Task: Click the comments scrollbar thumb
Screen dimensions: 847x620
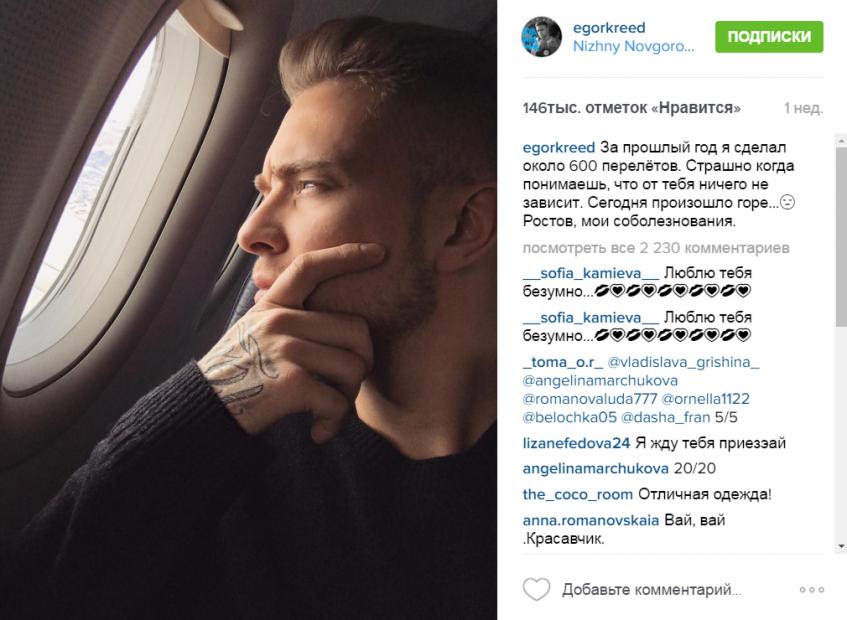Action: [x=841, y=236]
